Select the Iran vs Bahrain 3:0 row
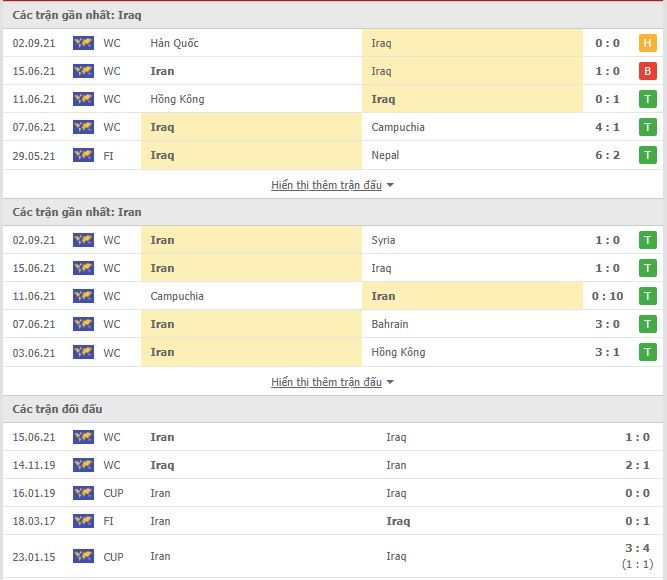This screenshot has width=667, height=580. 333,324
